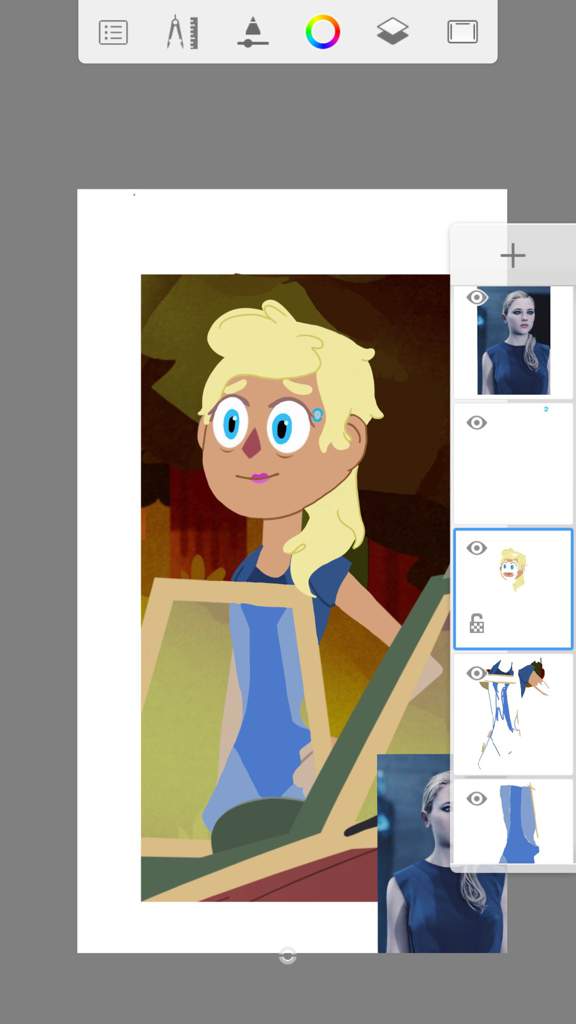Toggle the layers panel icon
576x1024 pixels.
[392, 31]
